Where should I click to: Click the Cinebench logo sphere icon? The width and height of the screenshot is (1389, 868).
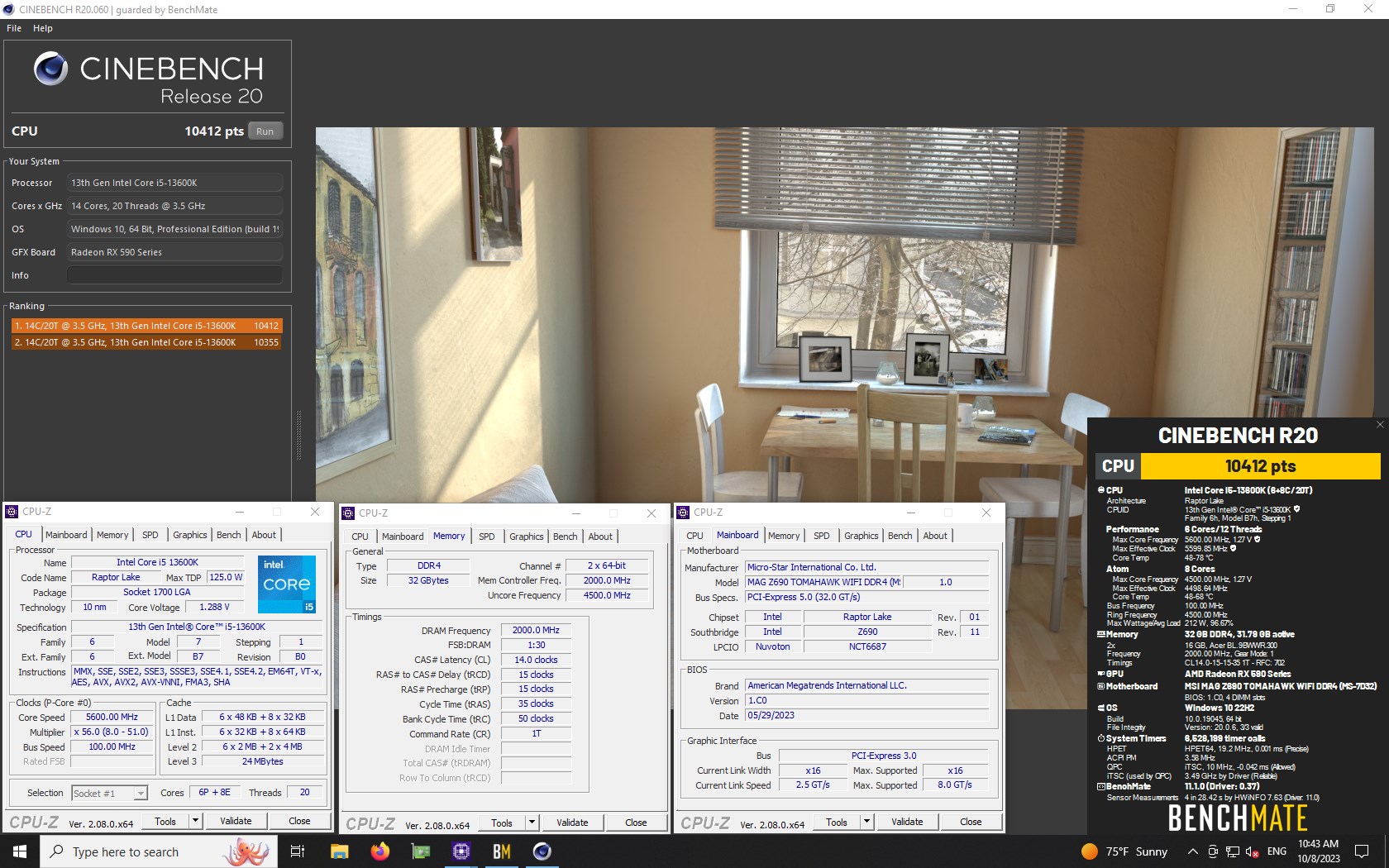[x=50, y=69]
